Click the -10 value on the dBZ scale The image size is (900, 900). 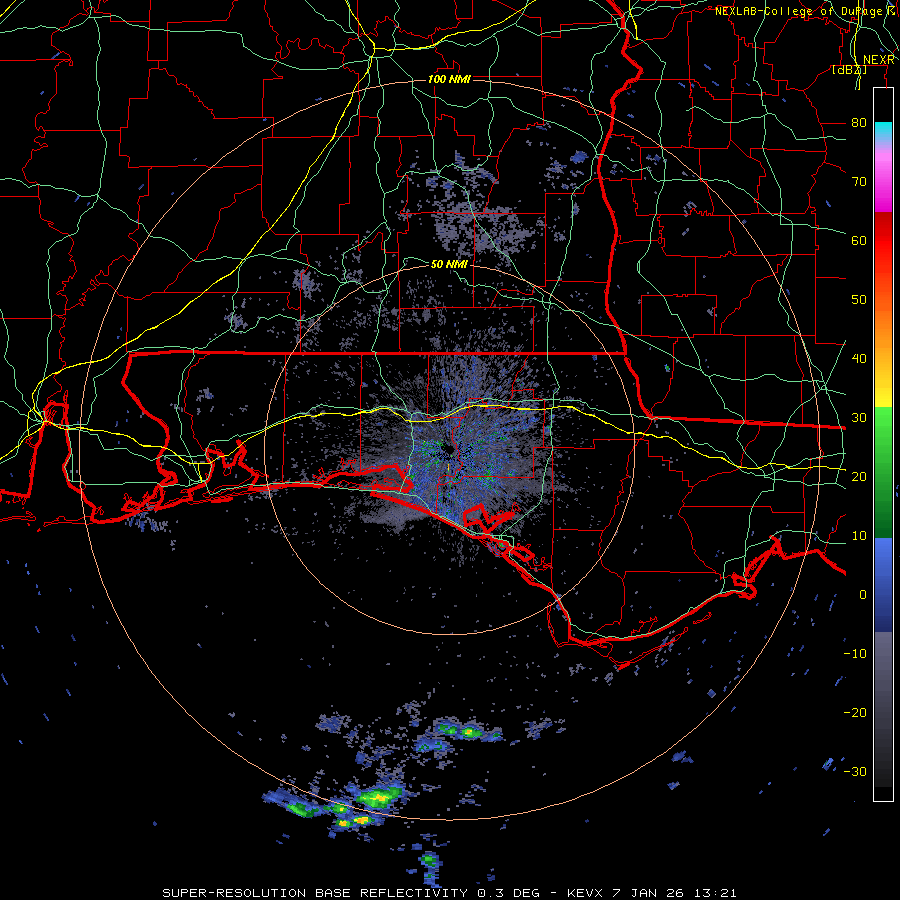[x=855, y=654]
